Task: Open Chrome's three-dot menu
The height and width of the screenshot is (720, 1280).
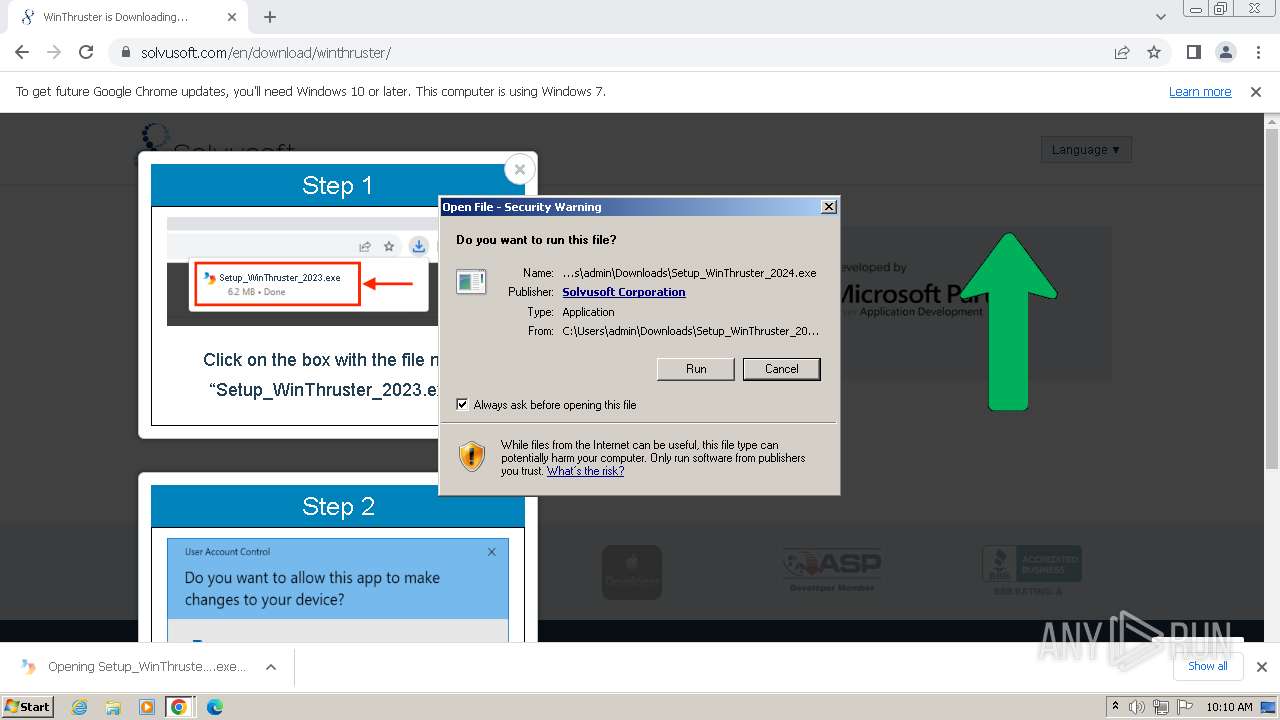Action: (1257, 53)
